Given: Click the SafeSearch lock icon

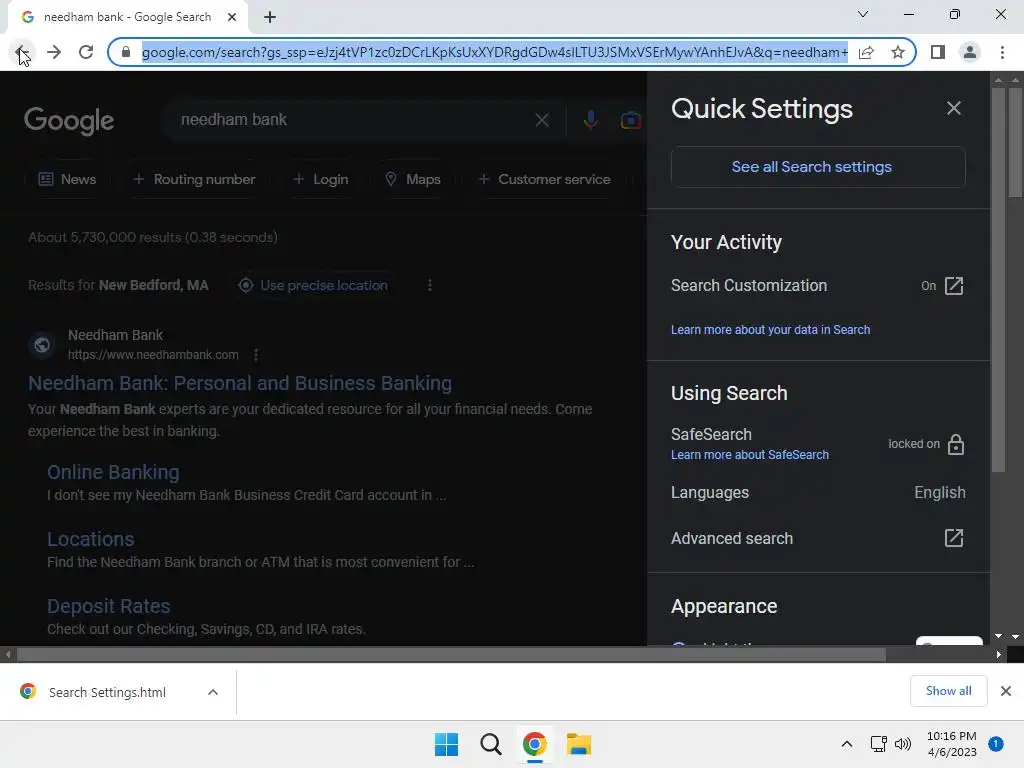Looking at the screenshot, I should (956, 444).
